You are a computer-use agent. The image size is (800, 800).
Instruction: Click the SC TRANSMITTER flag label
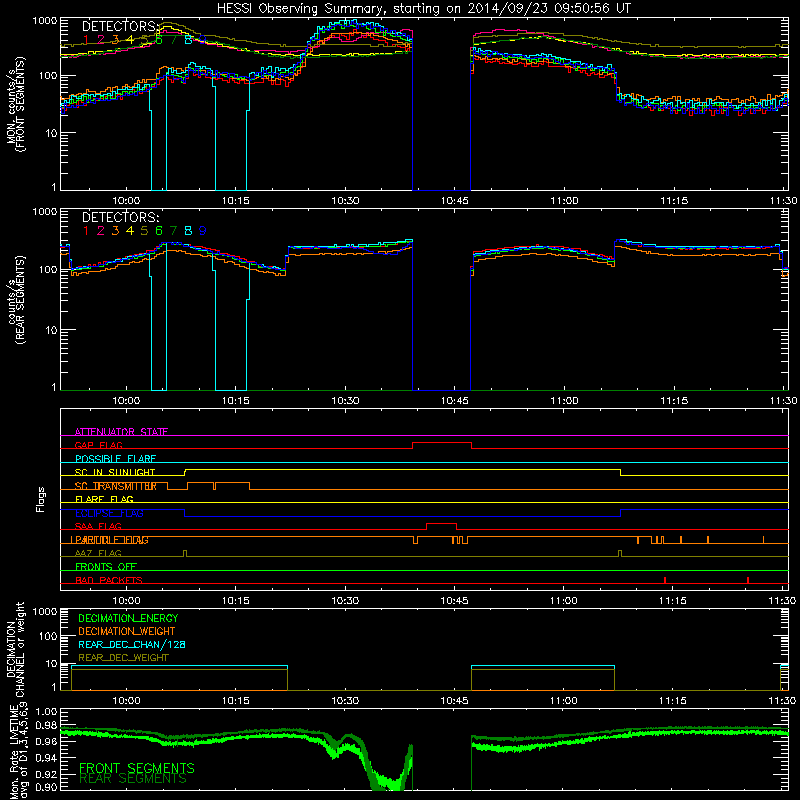[x=115, y=486]
